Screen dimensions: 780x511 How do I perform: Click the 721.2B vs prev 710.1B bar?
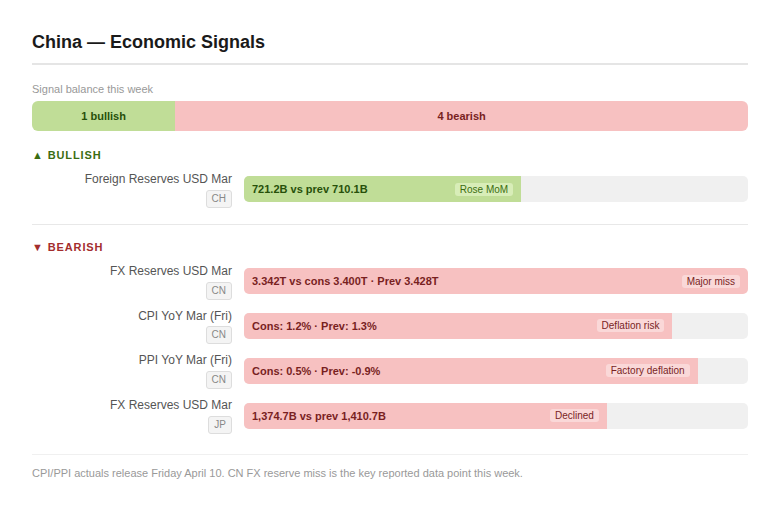(350, 189)
